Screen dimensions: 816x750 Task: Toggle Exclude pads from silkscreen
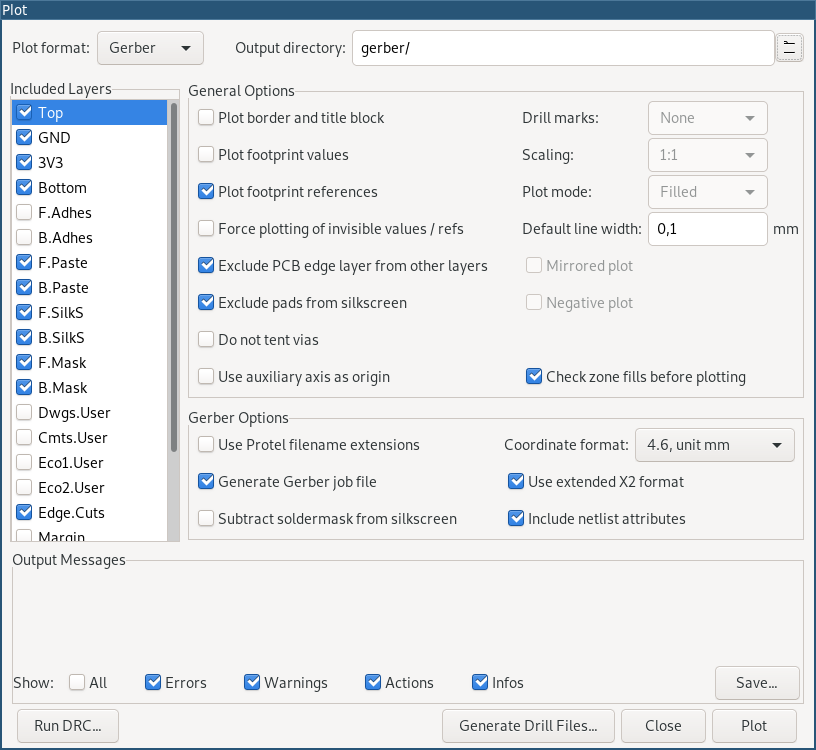coord(206,302)
